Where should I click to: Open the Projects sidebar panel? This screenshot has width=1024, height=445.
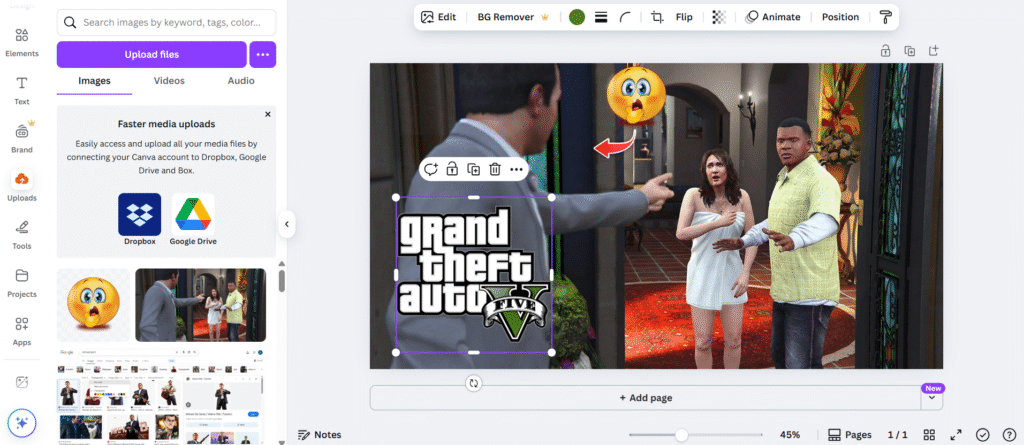point(22,283)
